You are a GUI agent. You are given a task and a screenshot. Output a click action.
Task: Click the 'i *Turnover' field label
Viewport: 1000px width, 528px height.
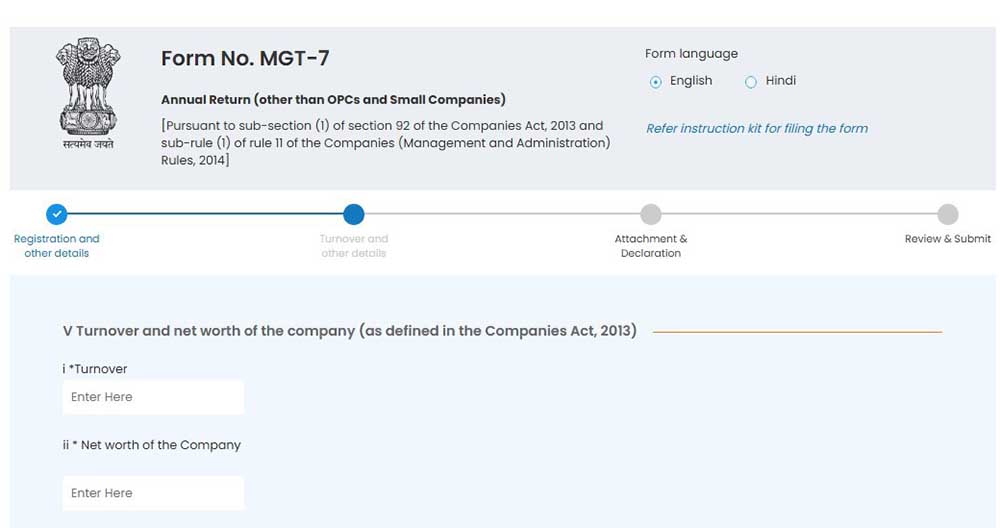pos(95,369)
